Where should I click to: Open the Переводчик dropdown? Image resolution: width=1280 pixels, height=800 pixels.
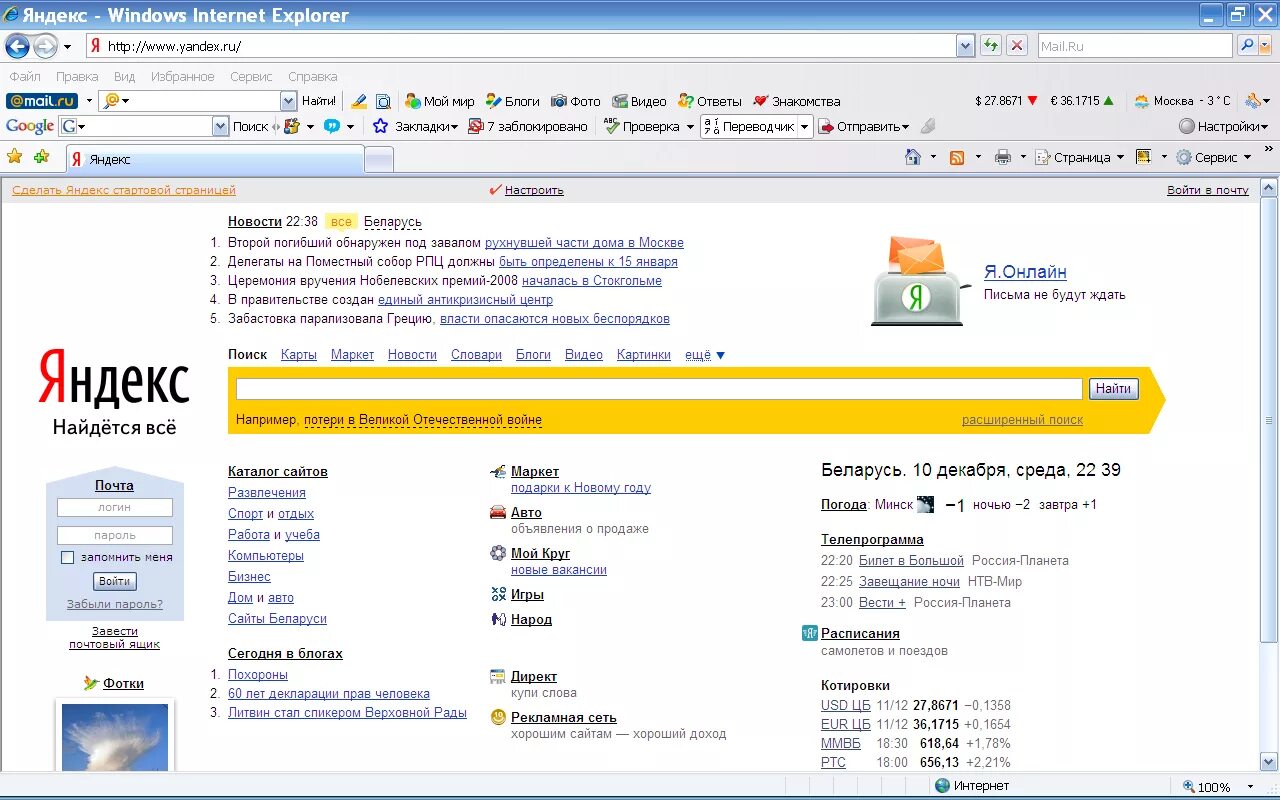[x=803, y=127]
